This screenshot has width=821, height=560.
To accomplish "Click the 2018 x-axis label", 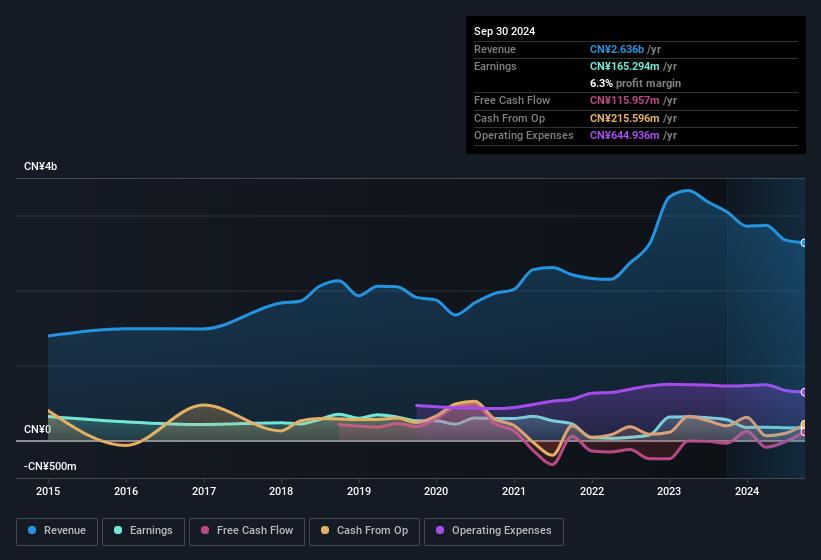I will 281,491.
